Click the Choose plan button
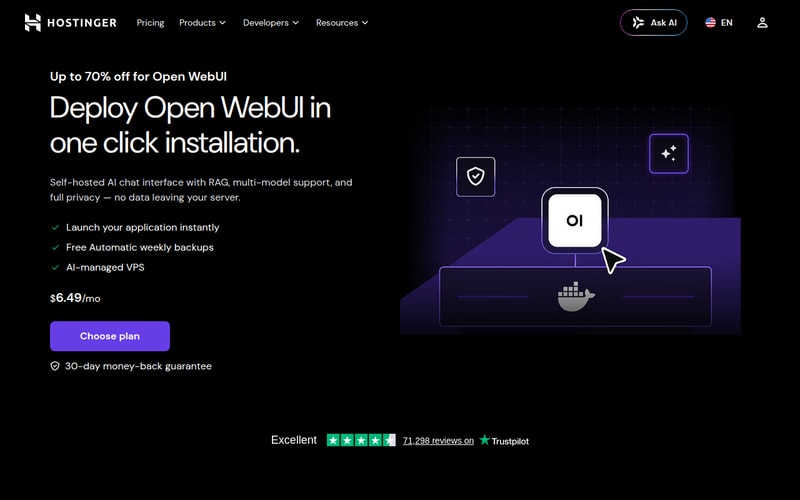 click(x=110, y=336)
